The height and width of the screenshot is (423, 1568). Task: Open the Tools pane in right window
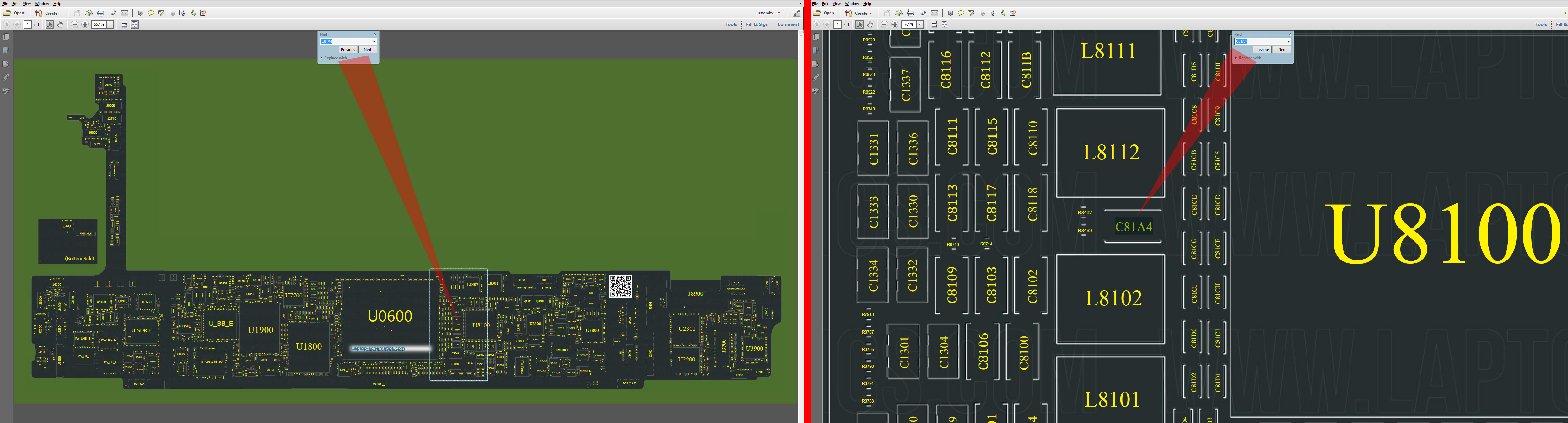pyautogui.click(x=1541, y=24)
